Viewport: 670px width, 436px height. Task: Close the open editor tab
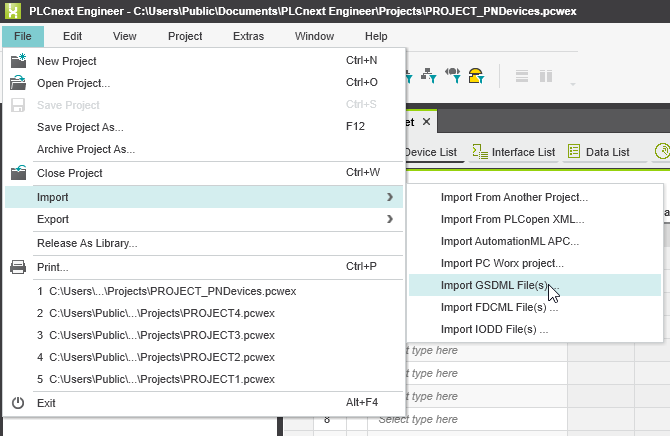tap(426, 122)
